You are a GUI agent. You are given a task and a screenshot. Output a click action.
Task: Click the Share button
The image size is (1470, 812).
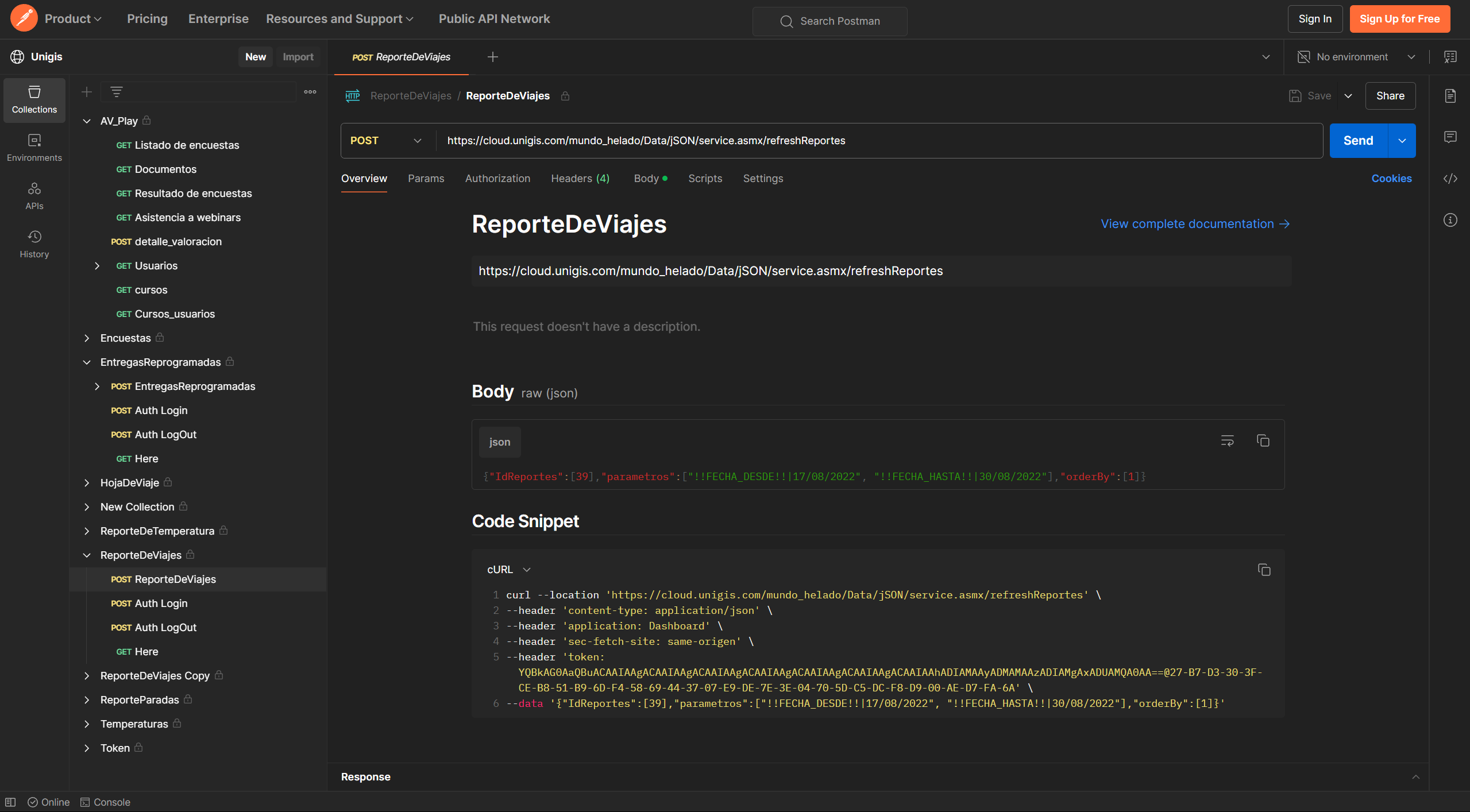(x=1390, y=96)
